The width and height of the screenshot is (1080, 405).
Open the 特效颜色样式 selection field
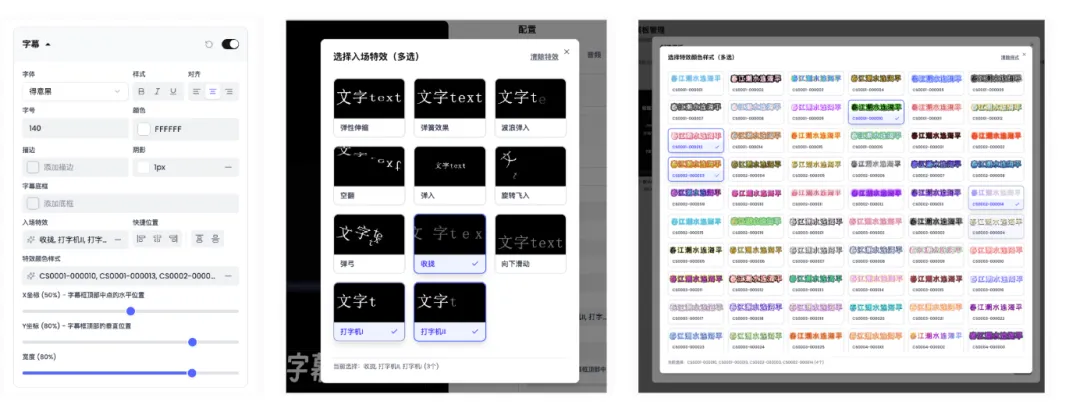pyautogui.click(x=130, y=276)
